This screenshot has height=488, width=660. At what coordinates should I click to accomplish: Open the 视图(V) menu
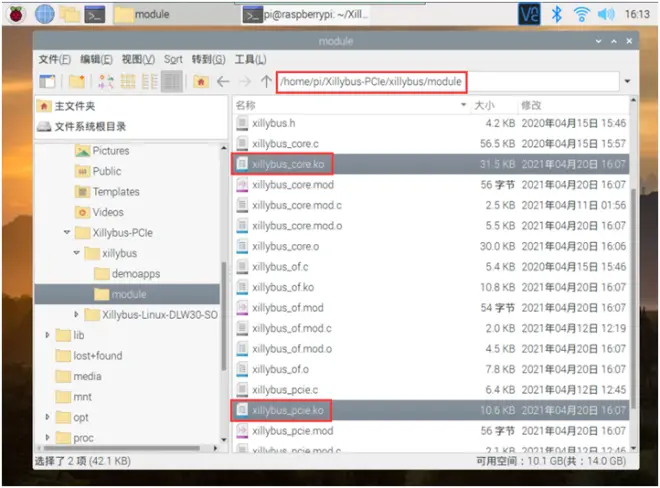click(x=138, y=59)
